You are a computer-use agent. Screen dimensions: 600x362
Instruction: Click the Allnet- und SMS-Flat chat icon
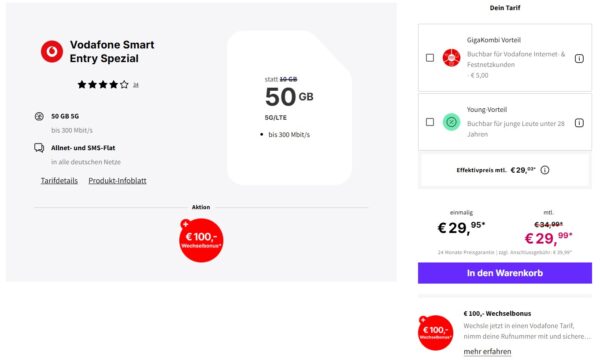coord(39,148)
